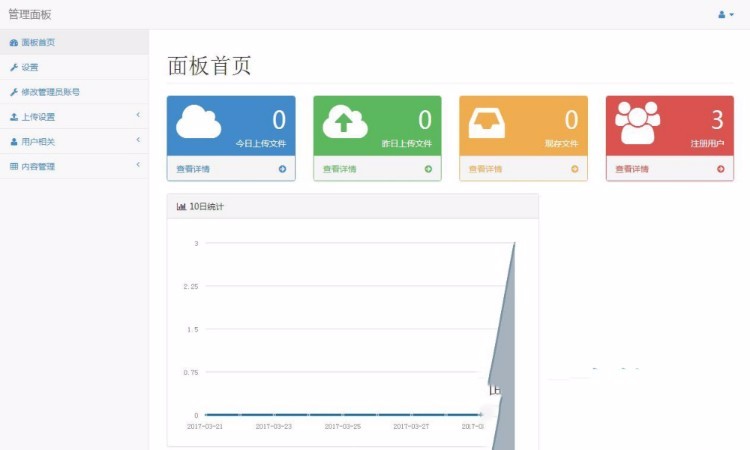
Task: Click user icon beside 用户相关
Action: [14, 142]
